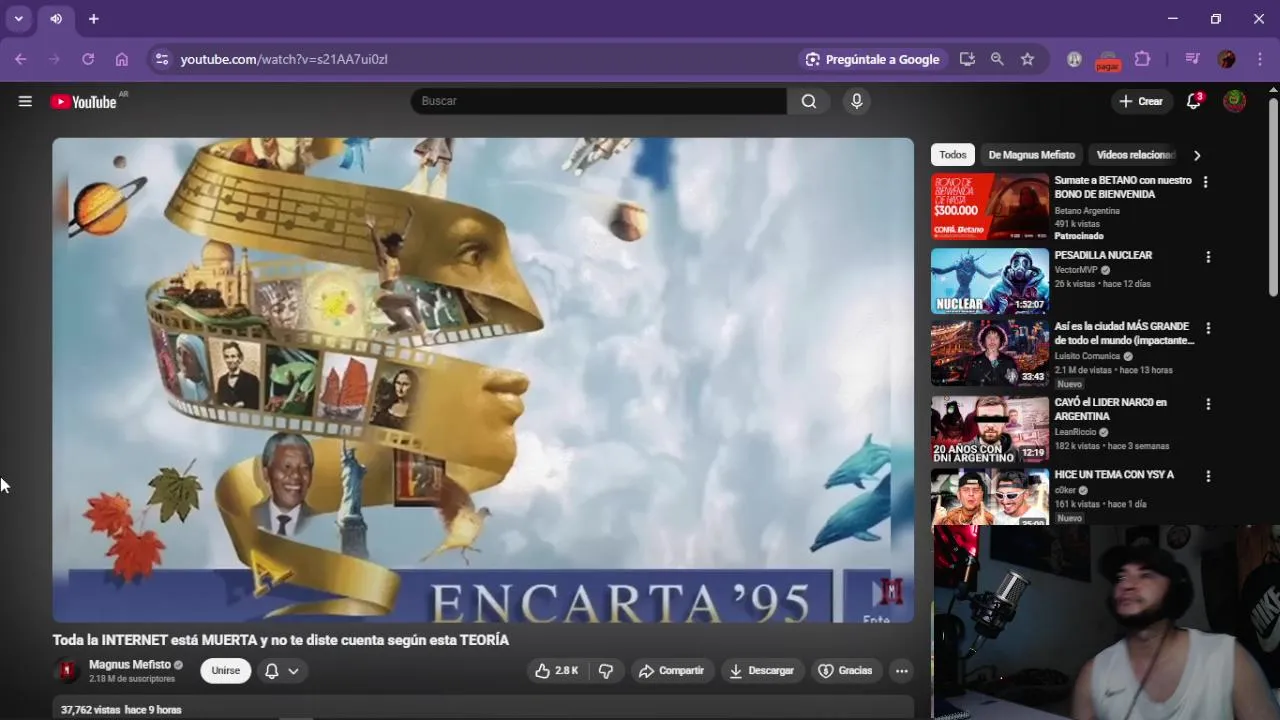Open the Chrome profile avatar

[x=1227, y=59]
